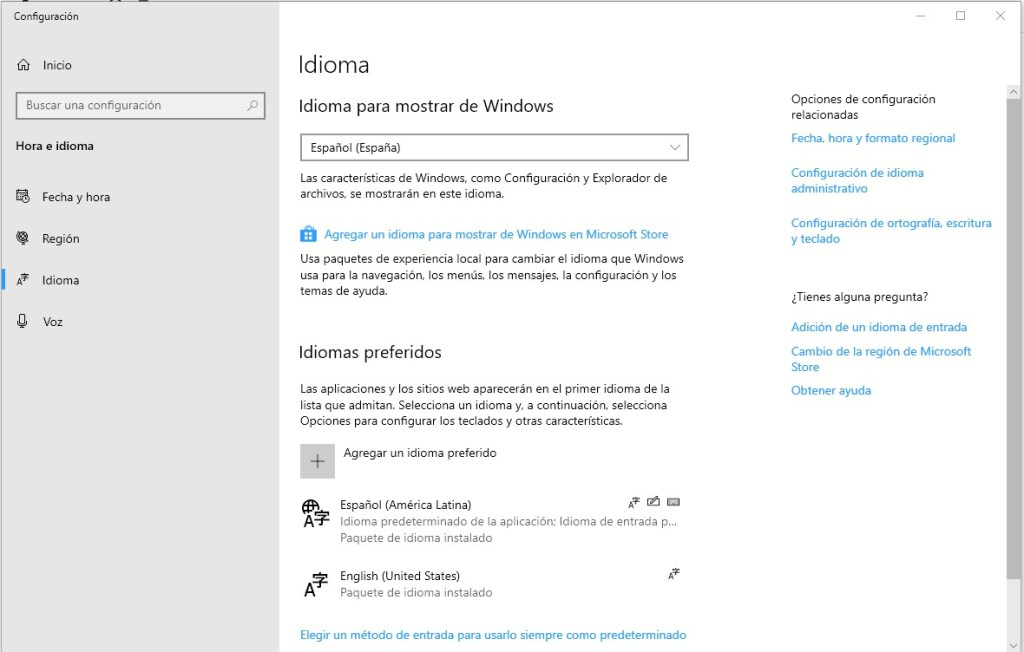The height and width of the screenshot is (652, 1024).
Task: Click the Voz microphone icon
Action: (x=24, y=322)
